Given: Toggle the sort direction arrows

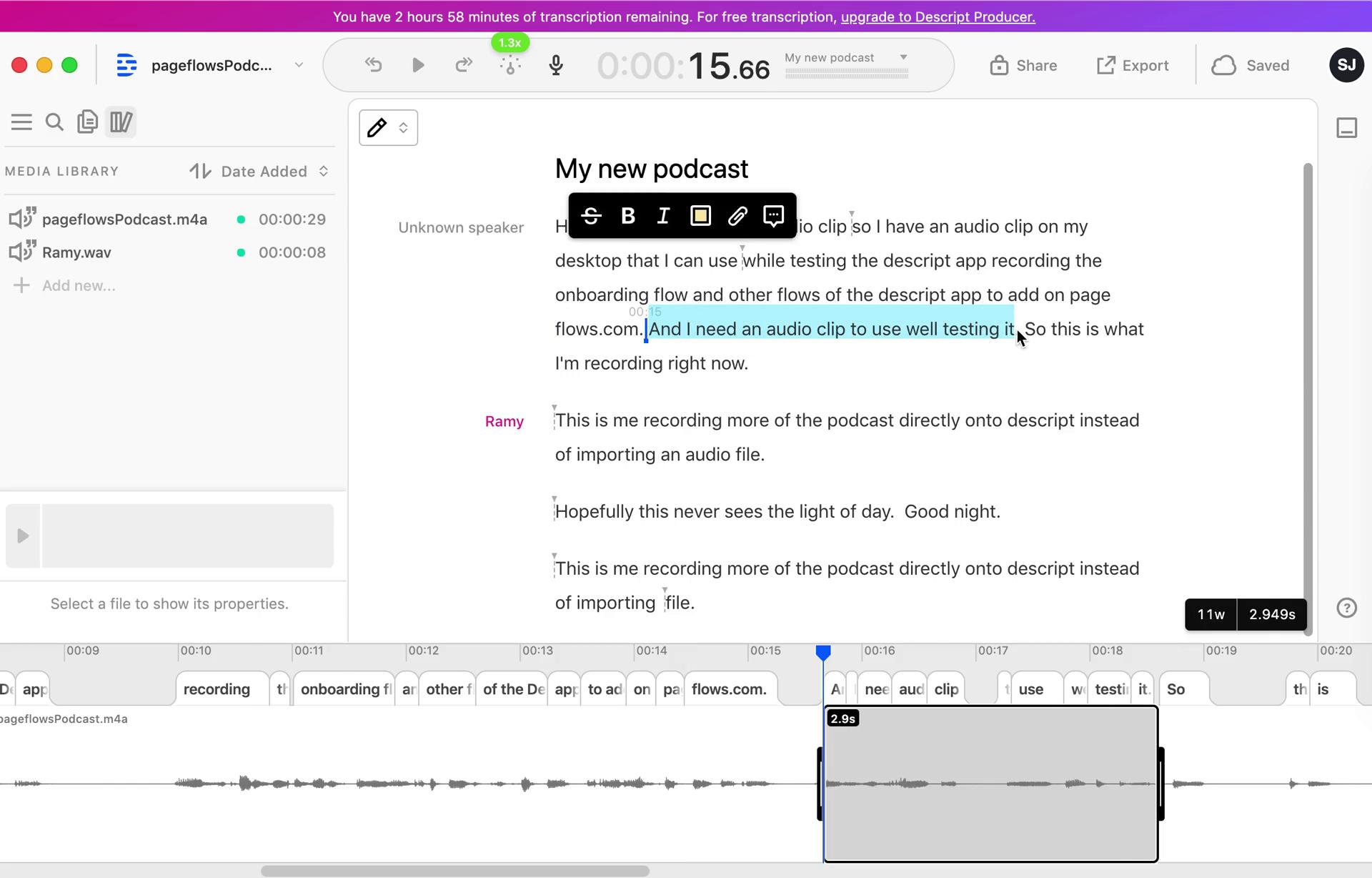Looking at the screenshot, I should point(200,172).
